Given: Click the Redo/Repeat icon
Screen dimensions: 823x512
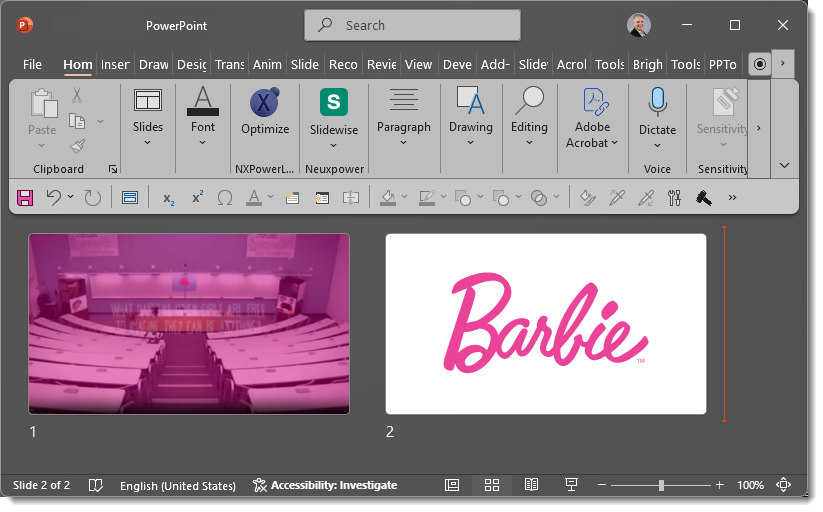Looking at the screenshot, I should (x=92, y=198).
